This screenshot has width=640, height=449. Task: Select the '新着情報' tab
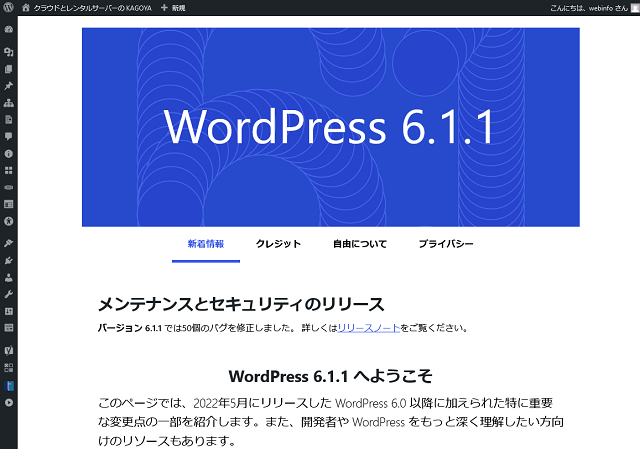pyautogui.click(x=205, y=244)
